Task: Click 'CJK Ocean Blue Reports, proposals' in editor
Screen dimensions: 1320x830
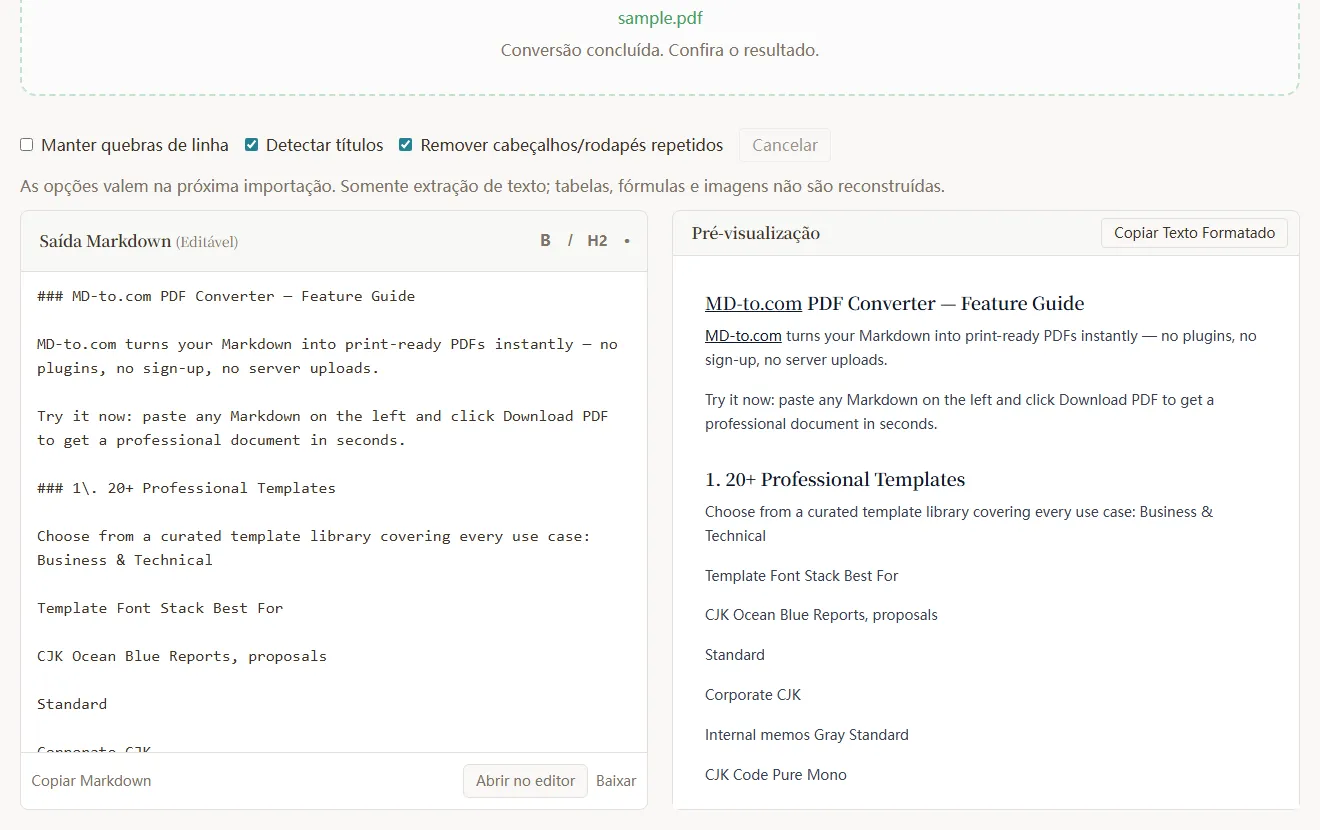Action: coord(182,656)
